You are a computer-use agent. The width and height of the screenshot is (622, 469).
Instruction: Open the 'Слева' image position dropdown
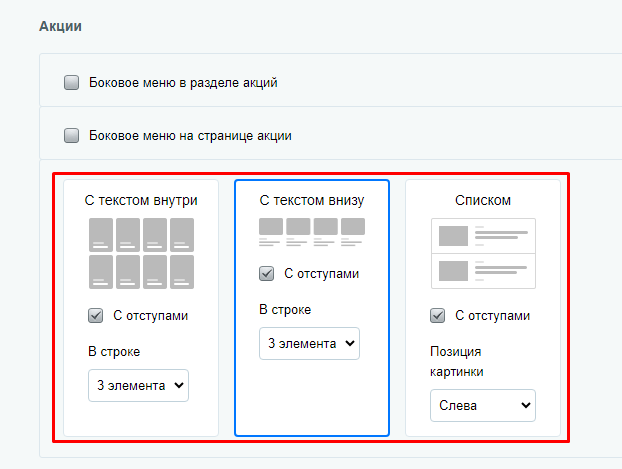pyautogui.click(x=483, y=405)
